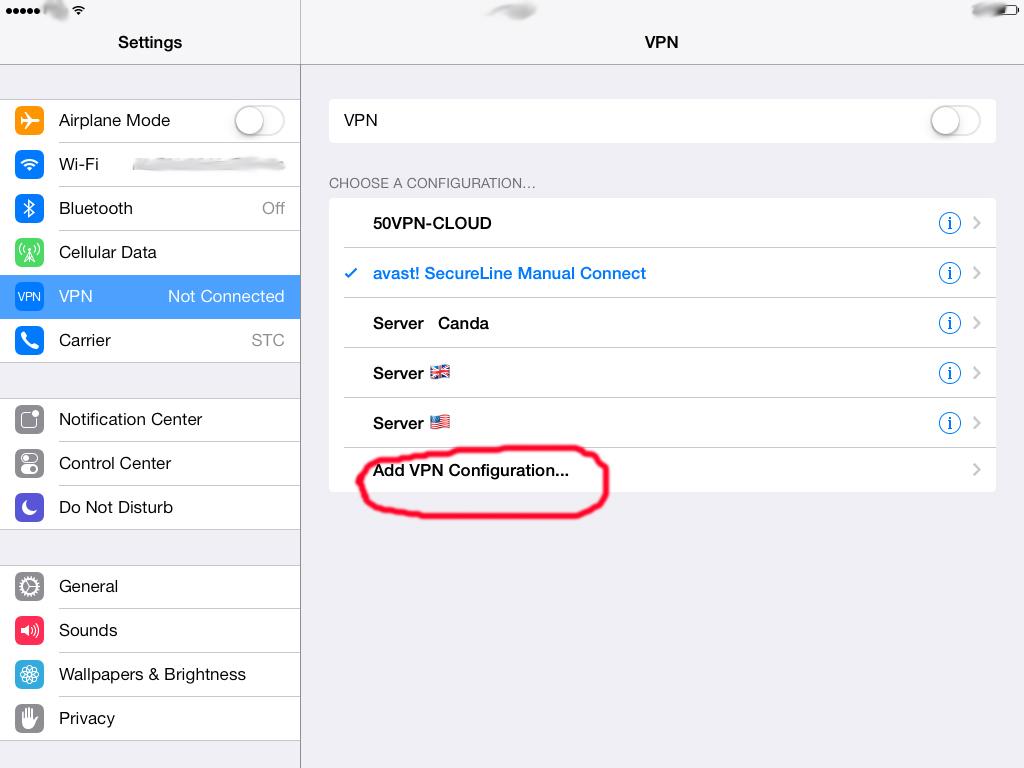The image size is (1024, 768).
Task: Open General settings in sidebar
Action: 88,586
